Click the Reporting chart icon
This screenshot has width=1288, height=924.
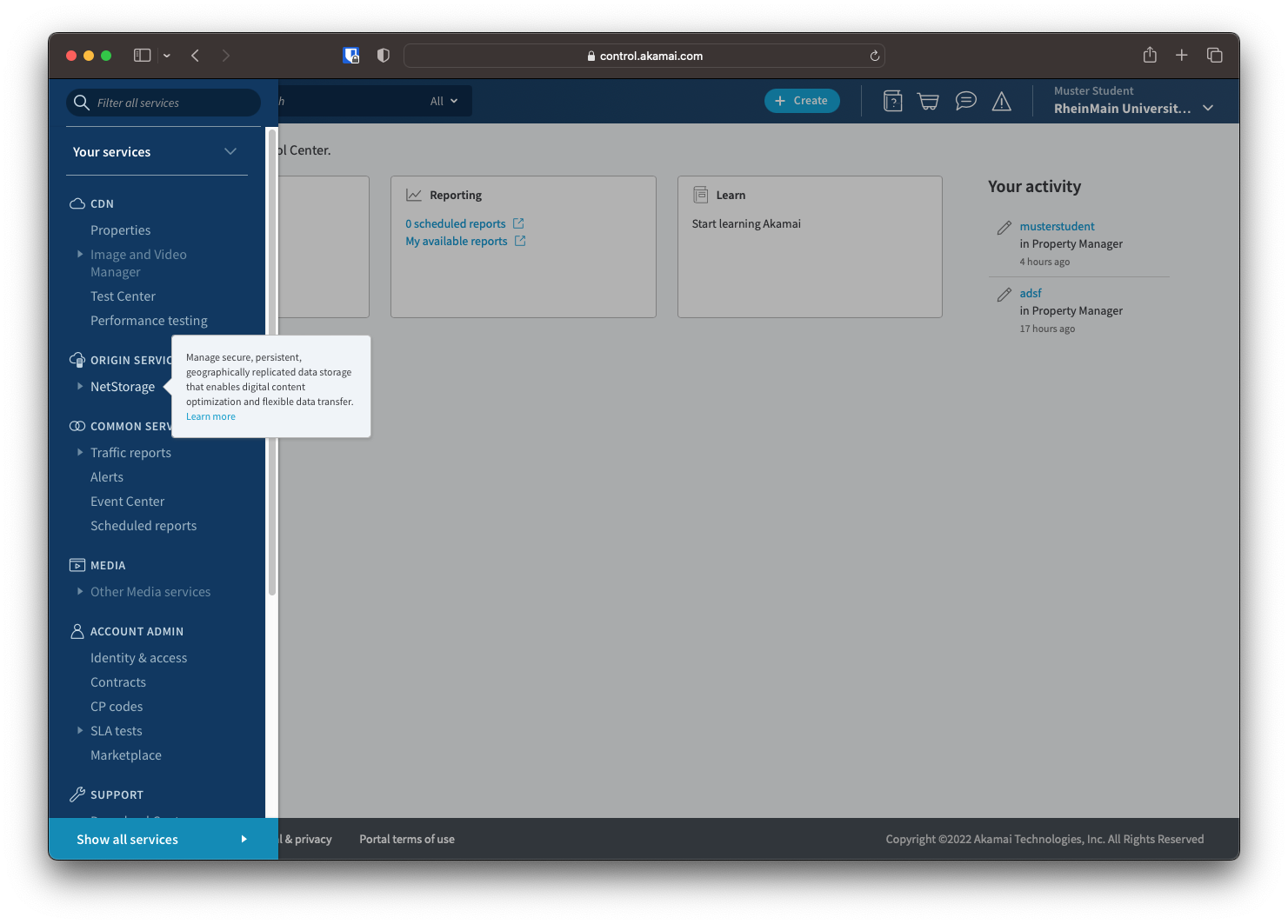click(414, 195)
